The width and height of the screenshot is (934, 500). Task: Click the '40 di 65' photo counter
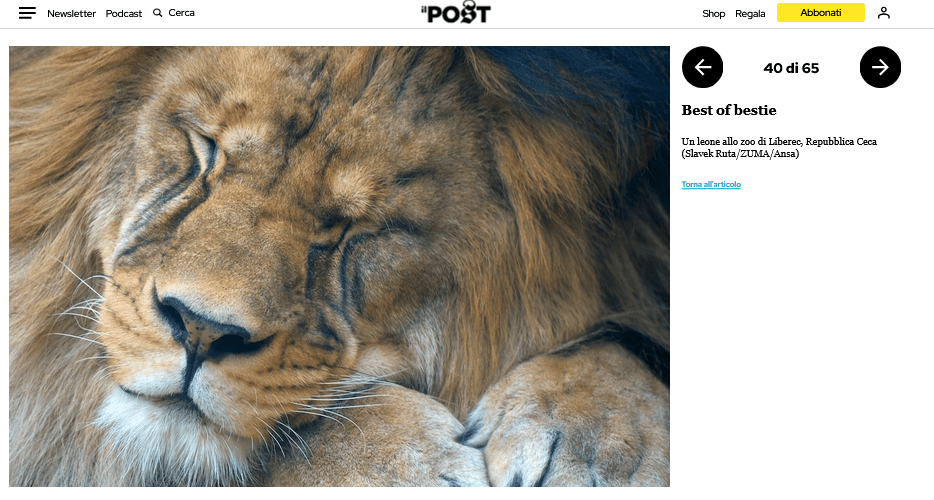click(791, 68)
